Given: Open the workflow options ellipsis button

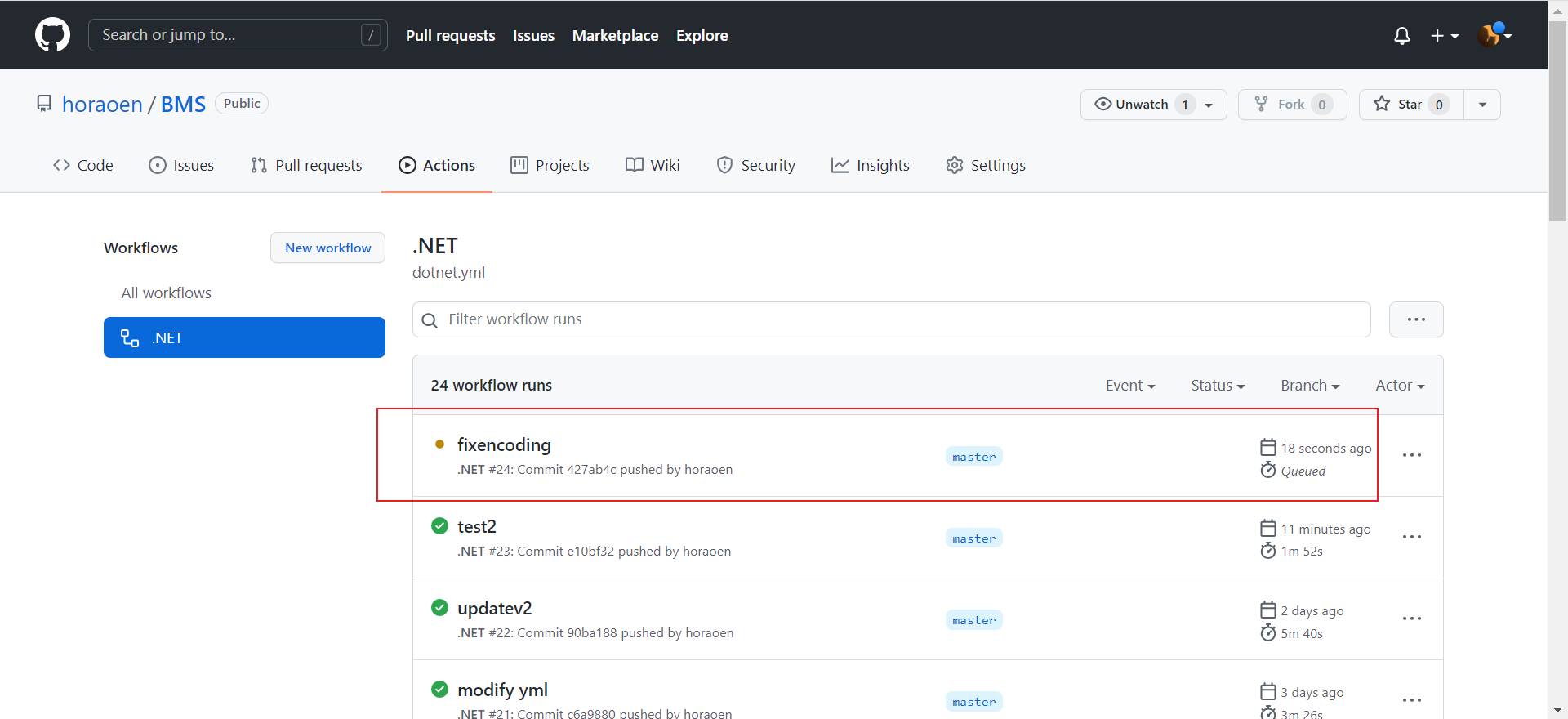Looking at the screenshot, I should [x=1416, y=319].
